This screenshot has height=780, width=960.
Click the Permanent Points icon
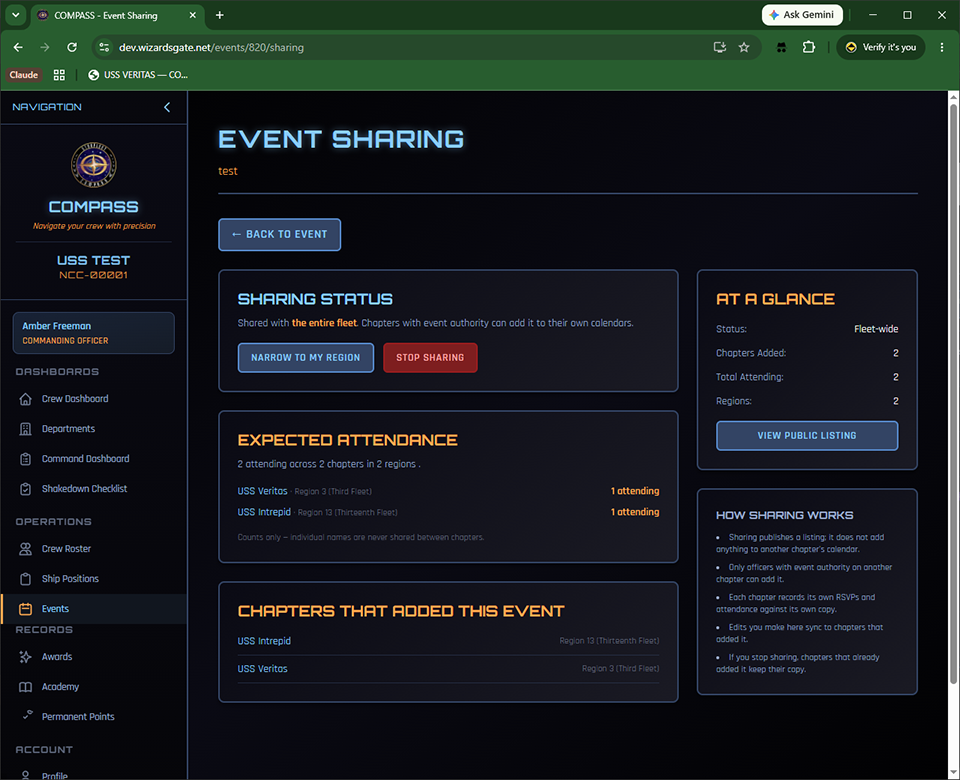tap(28, 714)
